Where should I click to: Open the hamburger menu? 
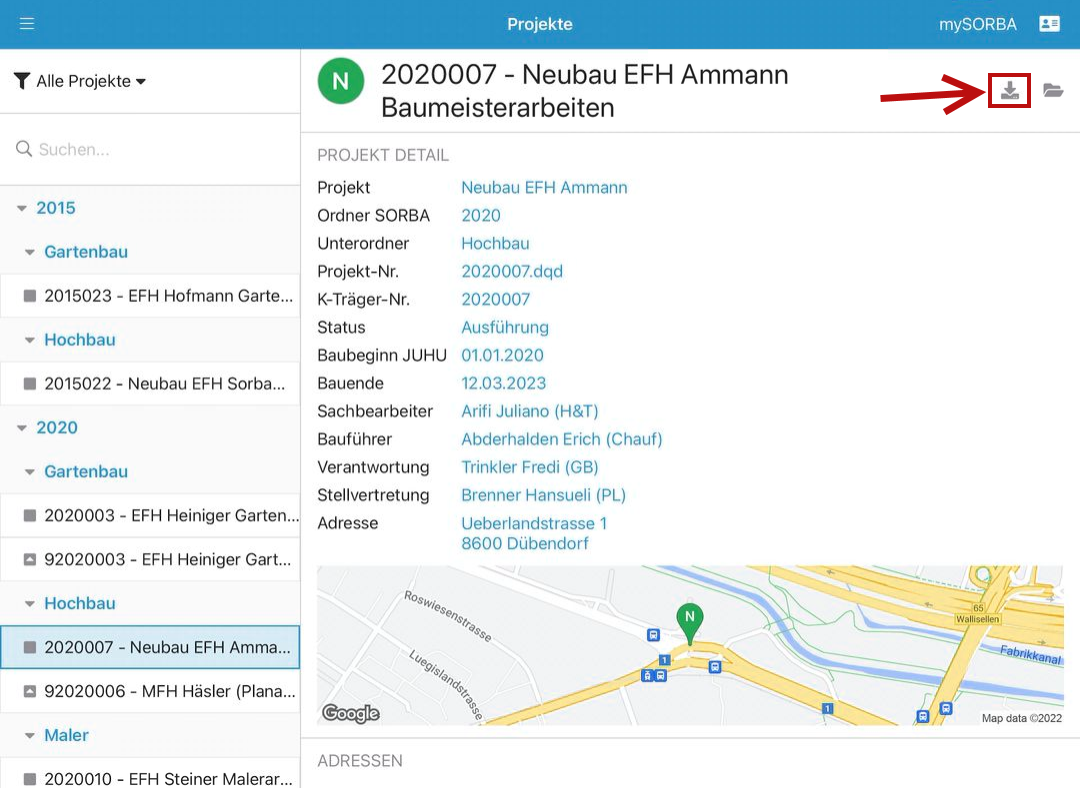pos(27,24)
